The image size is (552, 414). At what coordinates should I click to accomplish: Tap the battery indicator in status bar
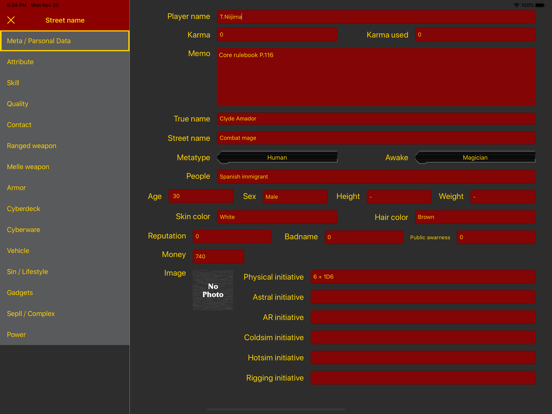[540, 5]
